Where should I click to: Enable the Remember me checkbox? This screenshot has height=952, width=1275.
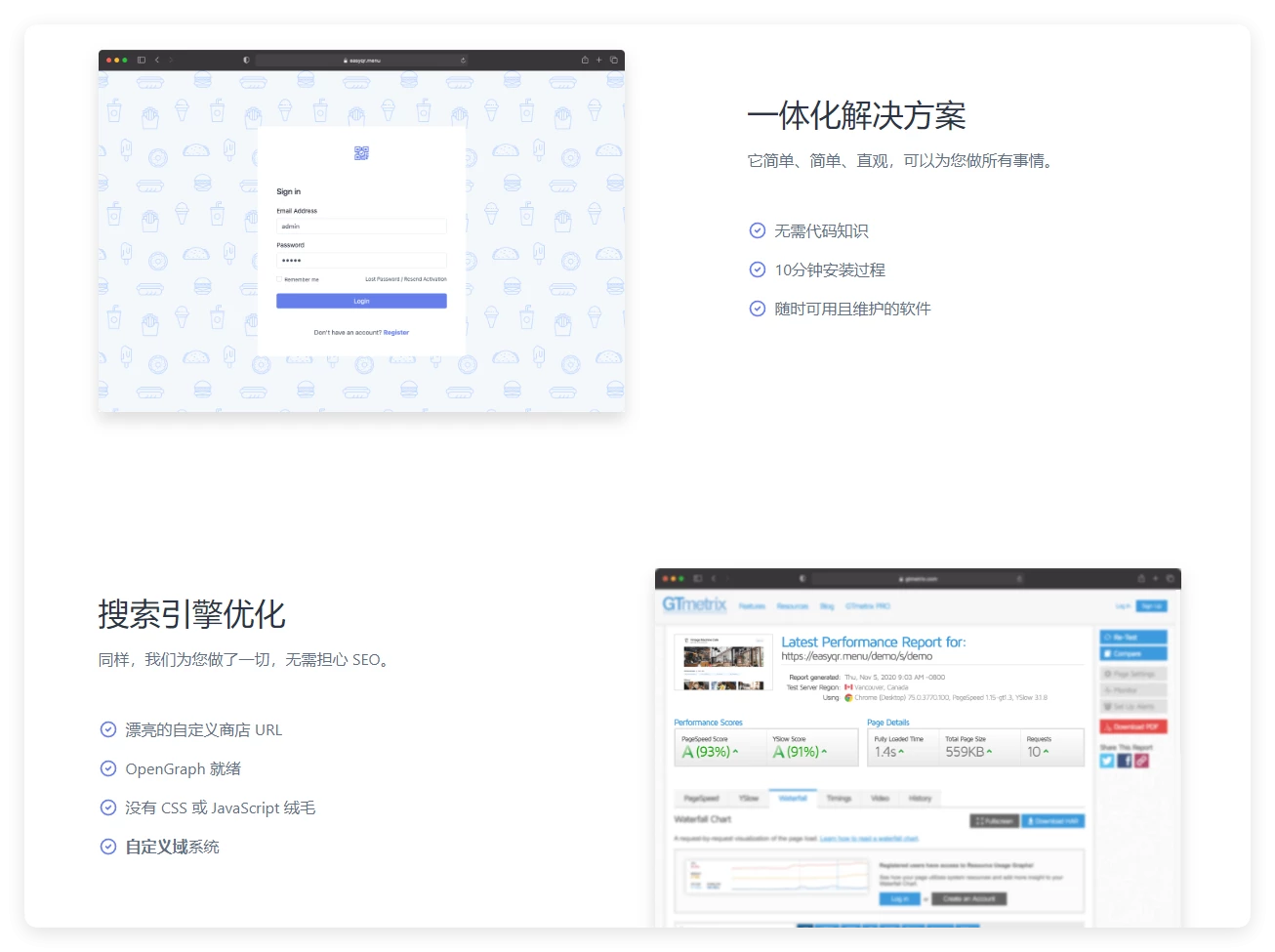(279, 279)
